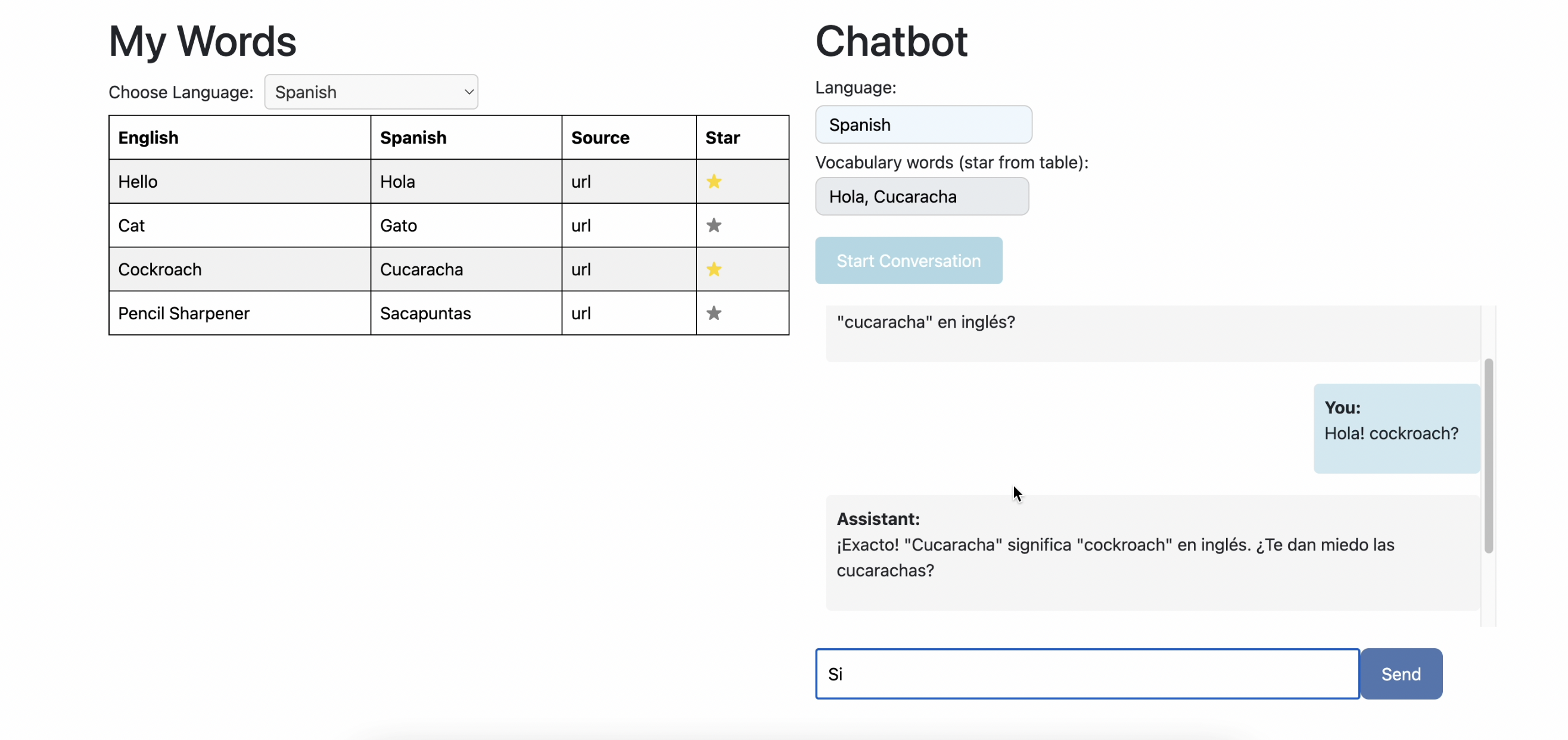This screenshot has width=1568, height=740.
Task: Open the Choose Language dropdown
Action: point(371,92)
